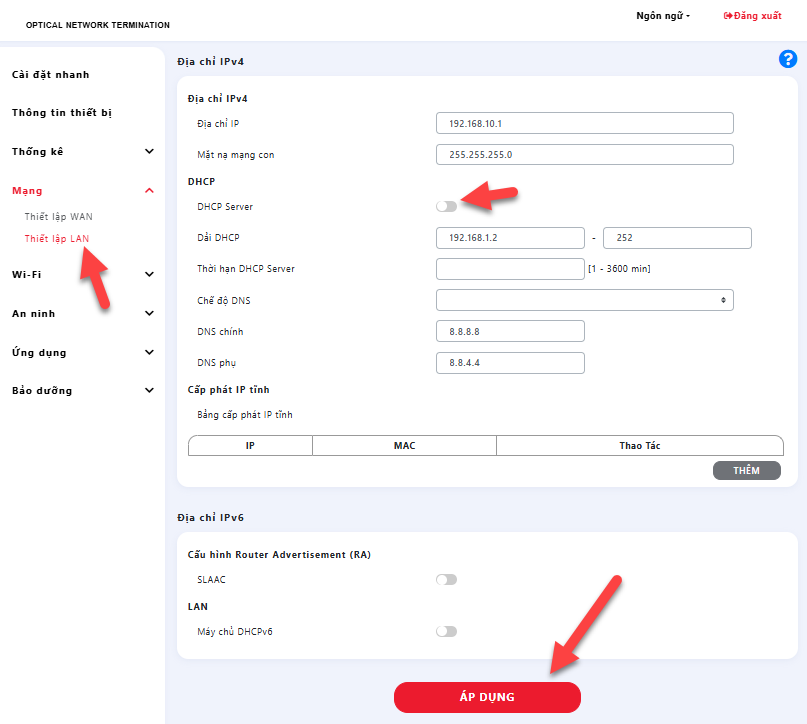Viewport: 807px width, 724px height.
Task: Focus the DNS chính input field
Action: click(x=510, y=331)
